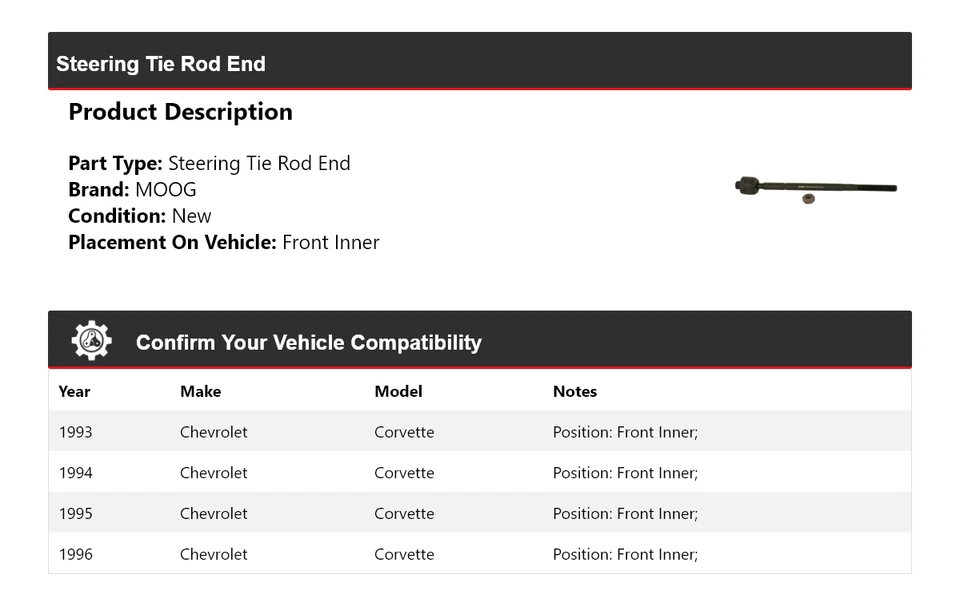This screenshot has height=606, width=960.
Task: Click the 1994 year cell
Action: coord(75,473)
